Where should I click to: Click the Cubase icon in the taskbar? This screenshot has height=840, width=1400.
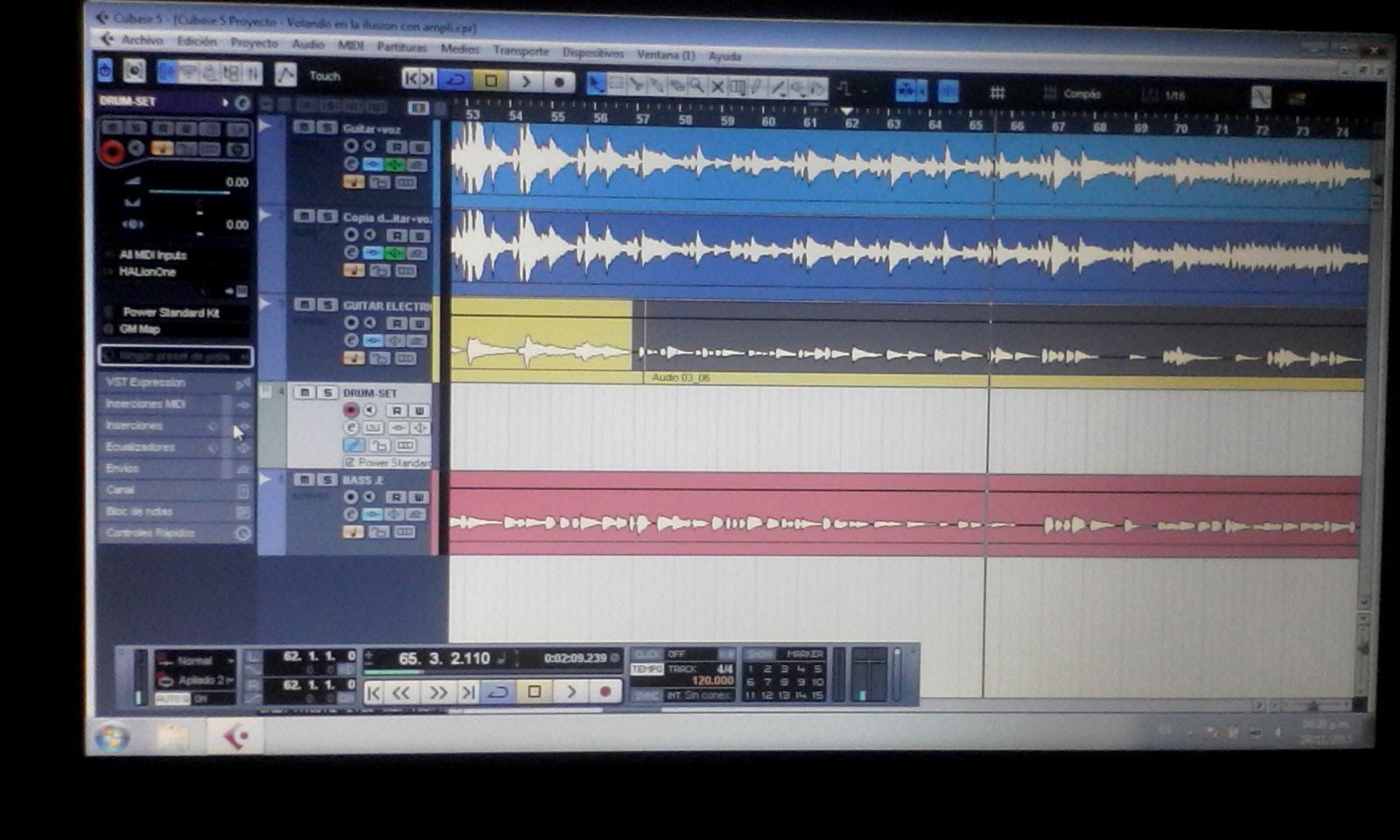(x=235, y=737)
